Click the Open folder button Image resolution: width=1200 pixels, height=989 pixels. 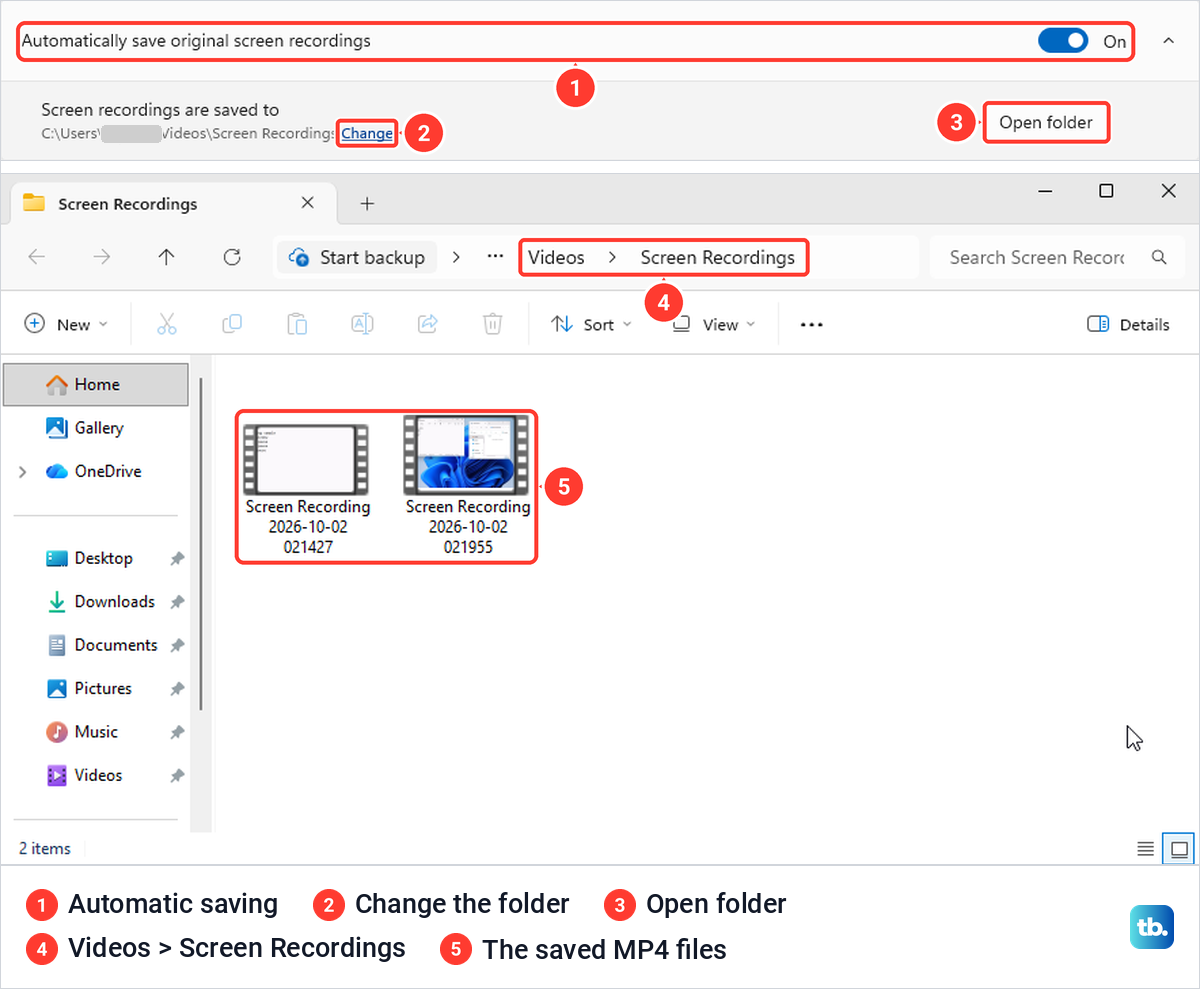coord(1046,123)
